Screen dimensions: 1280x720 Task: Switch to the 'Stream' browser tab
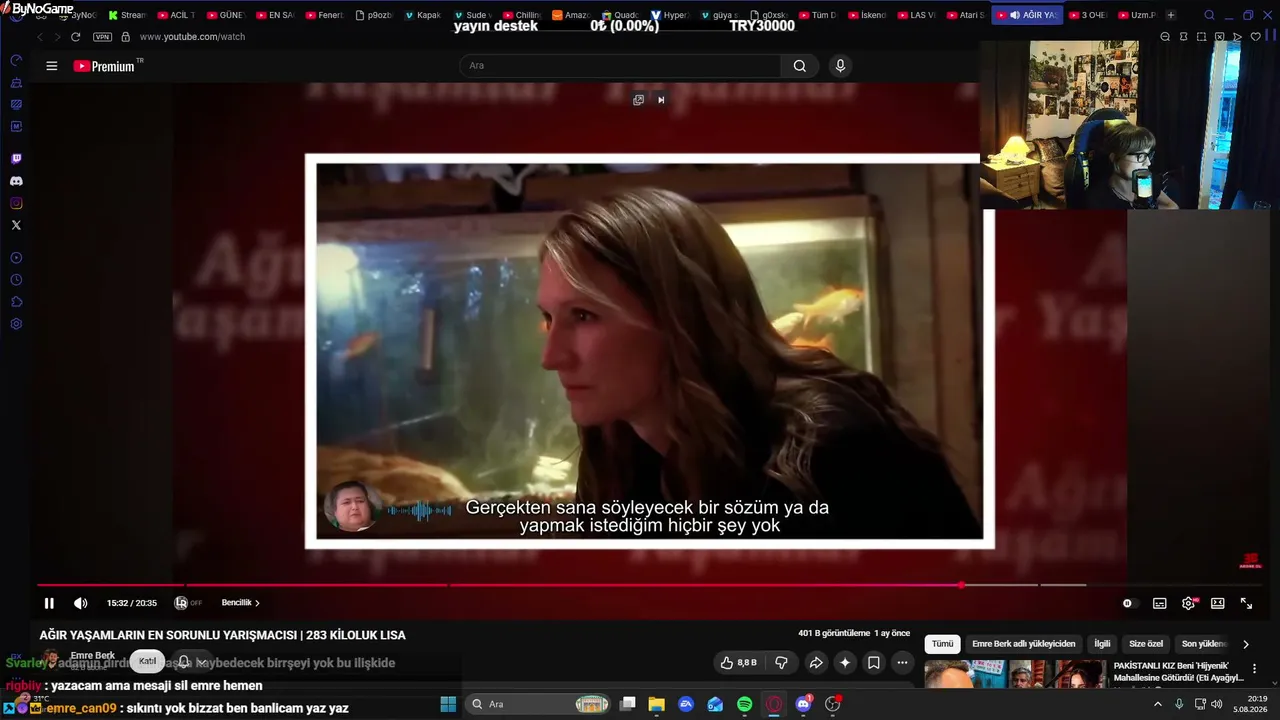pos(127,15)
